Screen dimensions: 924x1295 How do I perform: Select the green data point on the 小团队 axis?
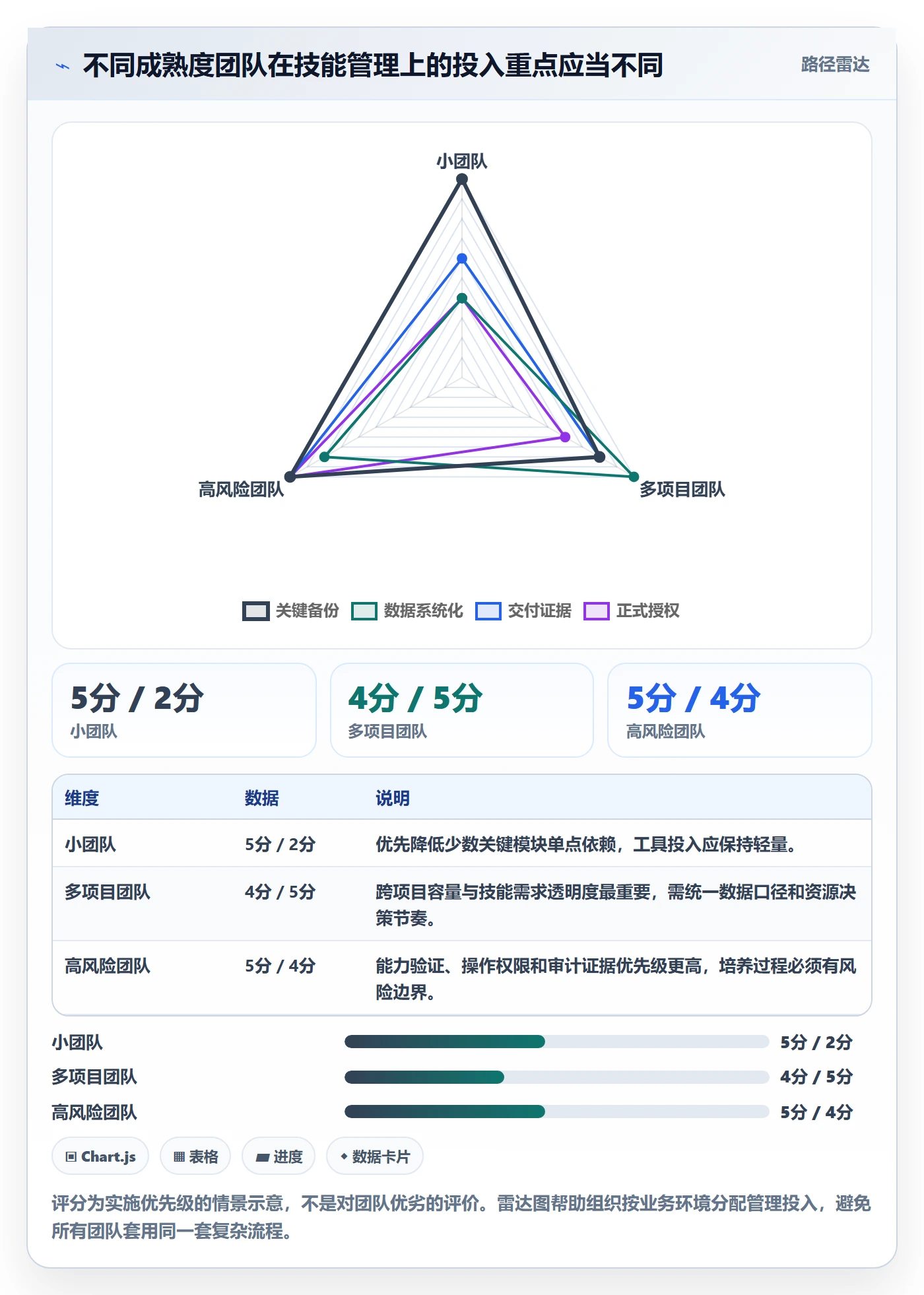[x=462, y=298]
